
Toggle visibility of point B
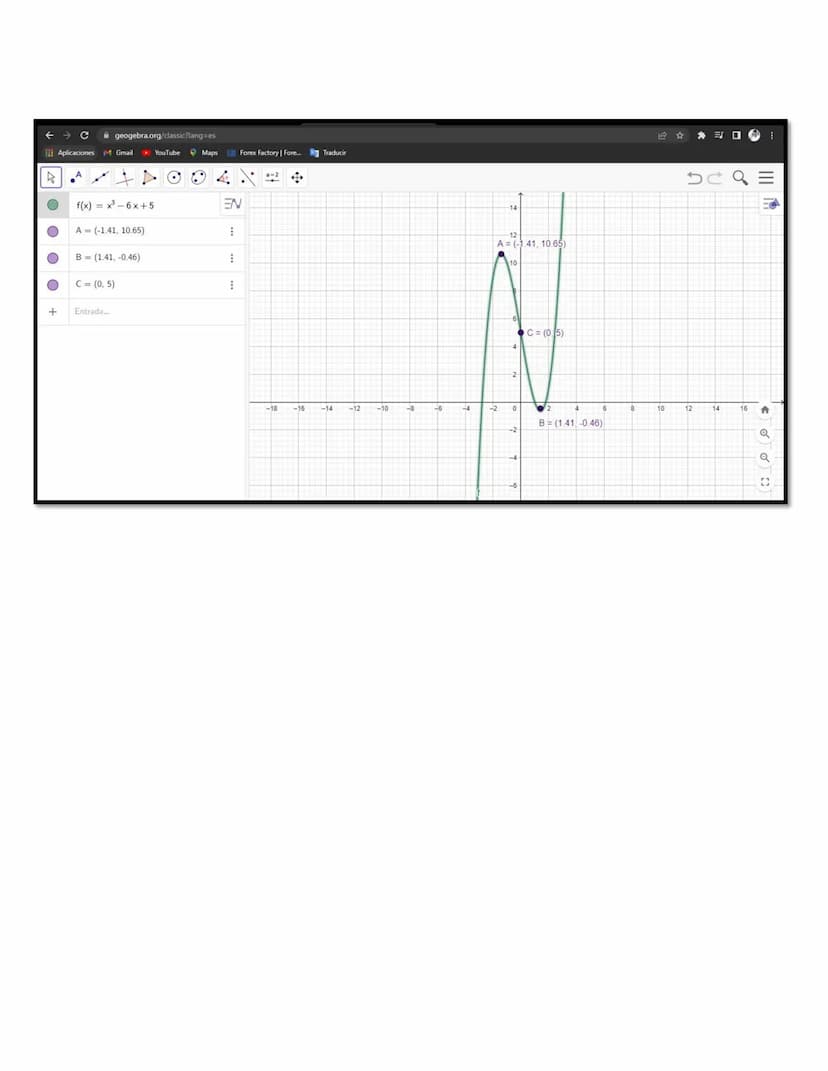point(53,258)
